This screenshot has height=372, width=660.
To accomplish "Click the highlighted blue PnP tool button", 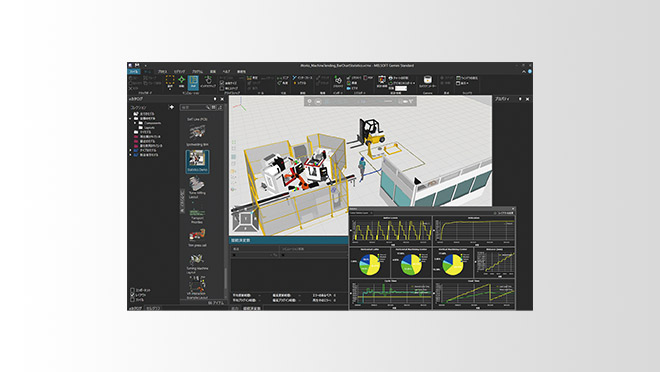I will point(193,81).
